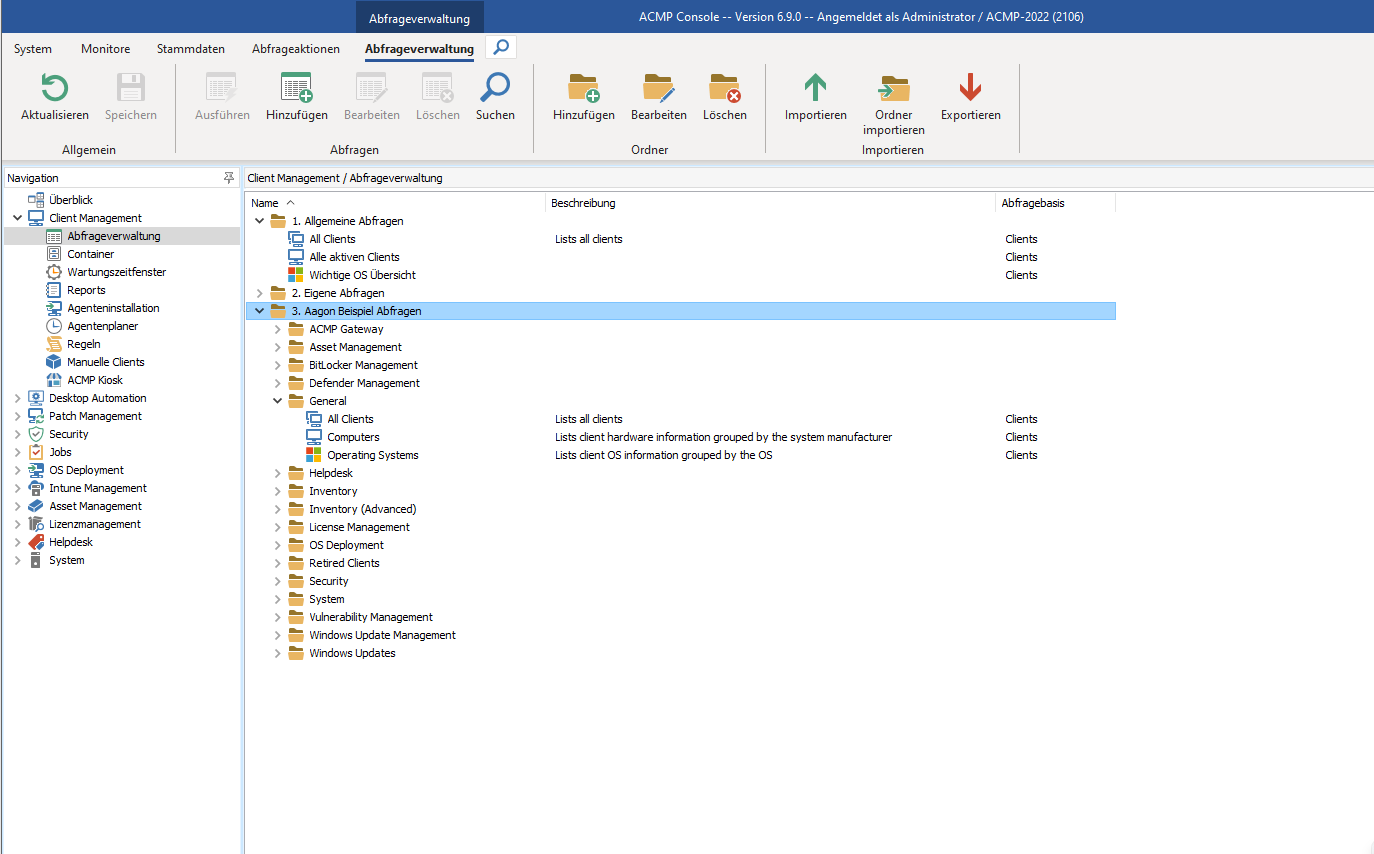Click Löschen folder icon in Ordner group
This screenshot has height=854, width=1374.
pos(724,89)
